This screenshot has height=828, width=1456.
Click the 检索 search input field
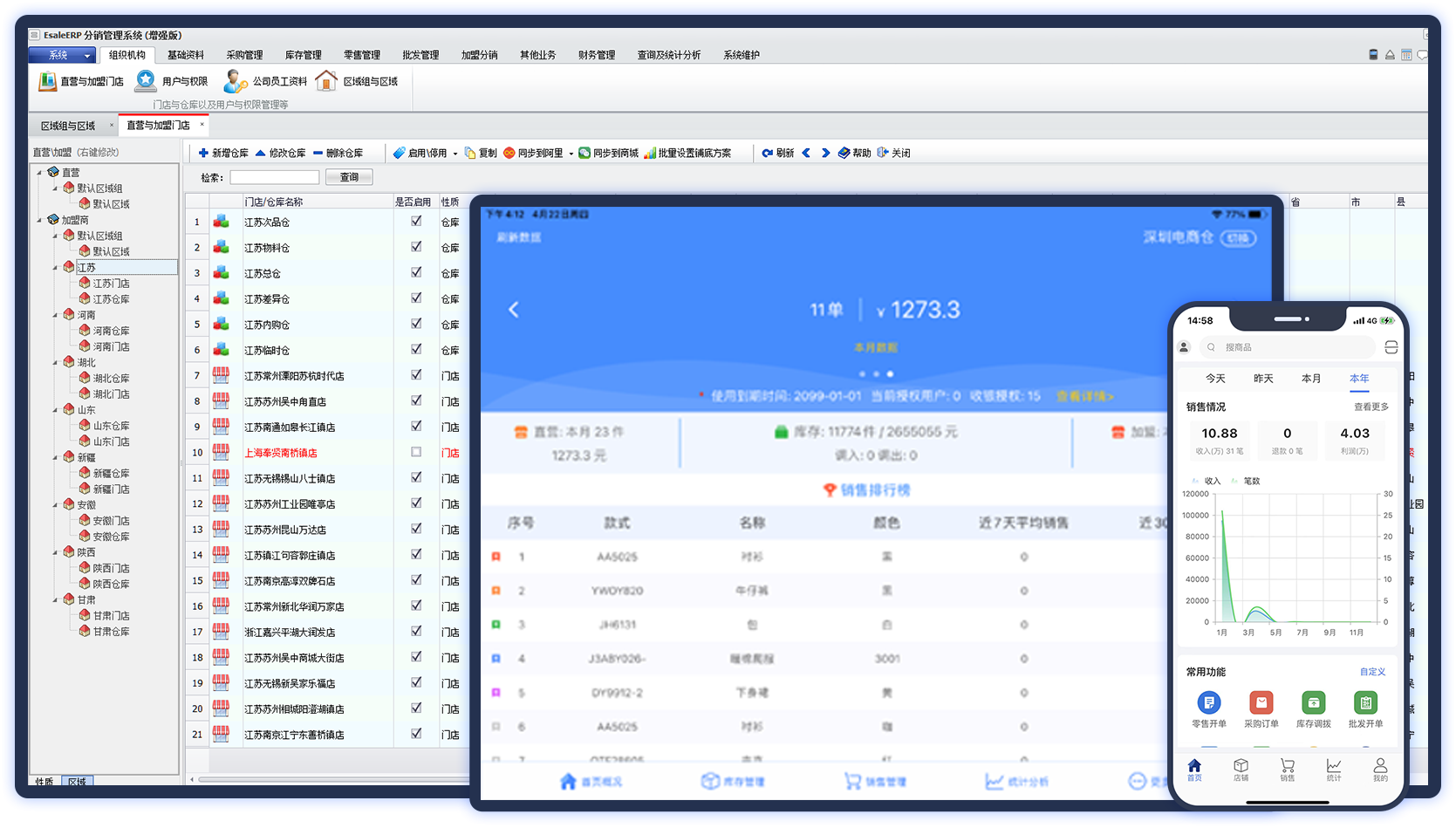274,177
